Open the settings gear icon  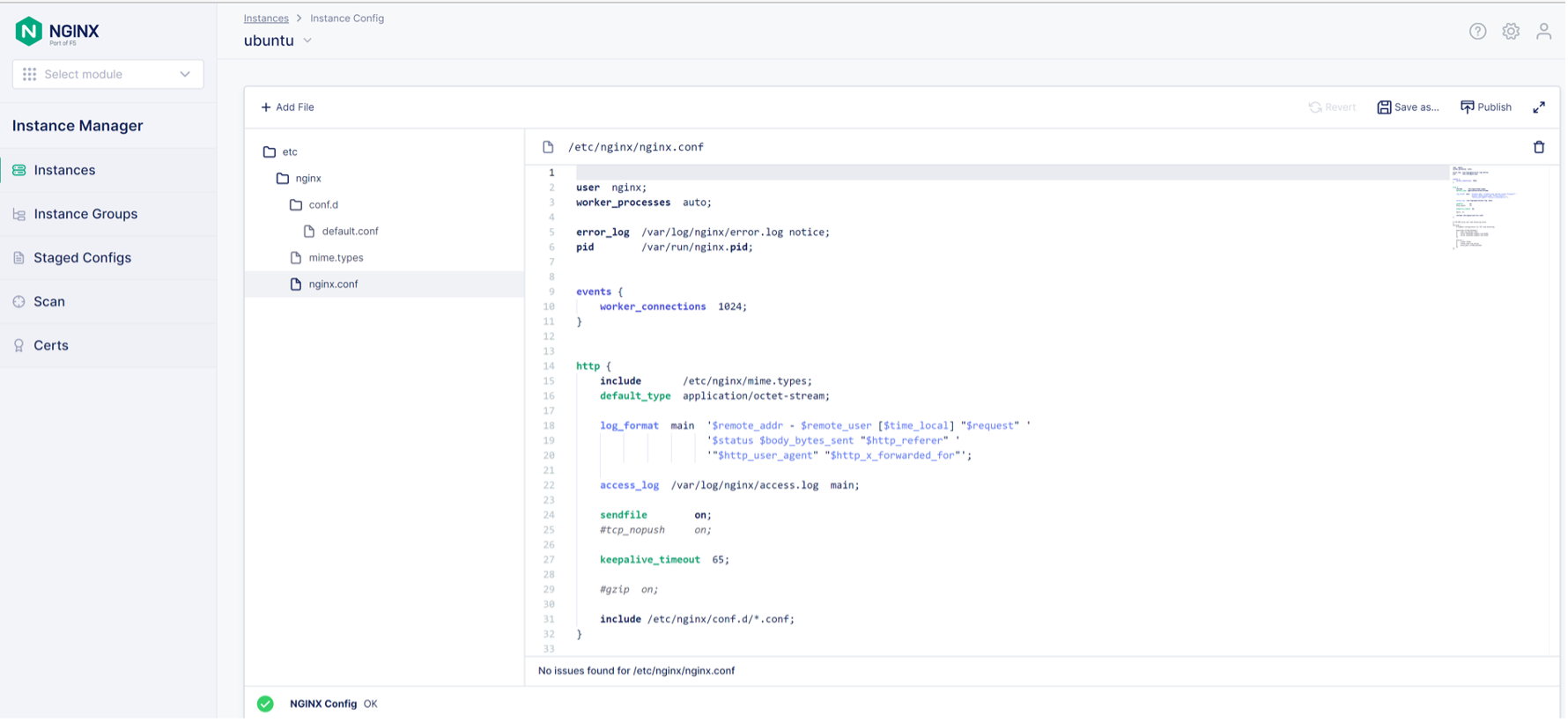[1511, 32]
